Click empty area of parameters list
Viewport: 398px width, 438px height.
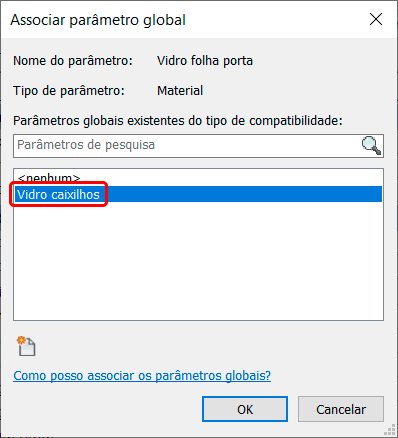pyautogui.click(x=198, y=260)
